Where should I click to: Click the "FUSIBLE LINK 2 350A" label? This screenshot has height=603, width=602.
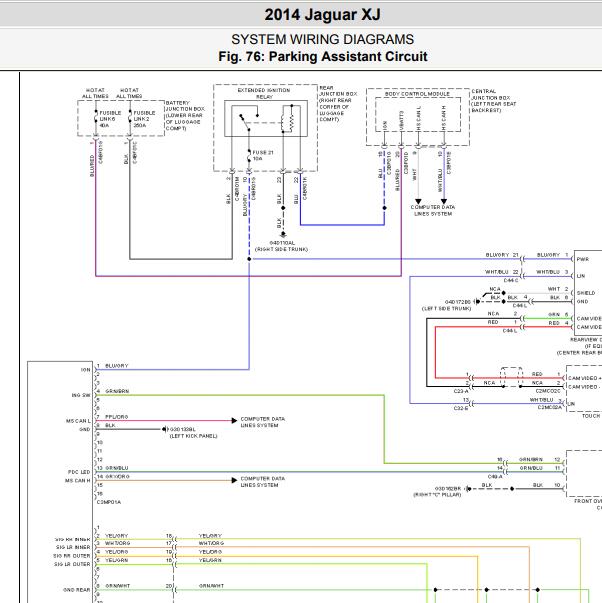144,119
